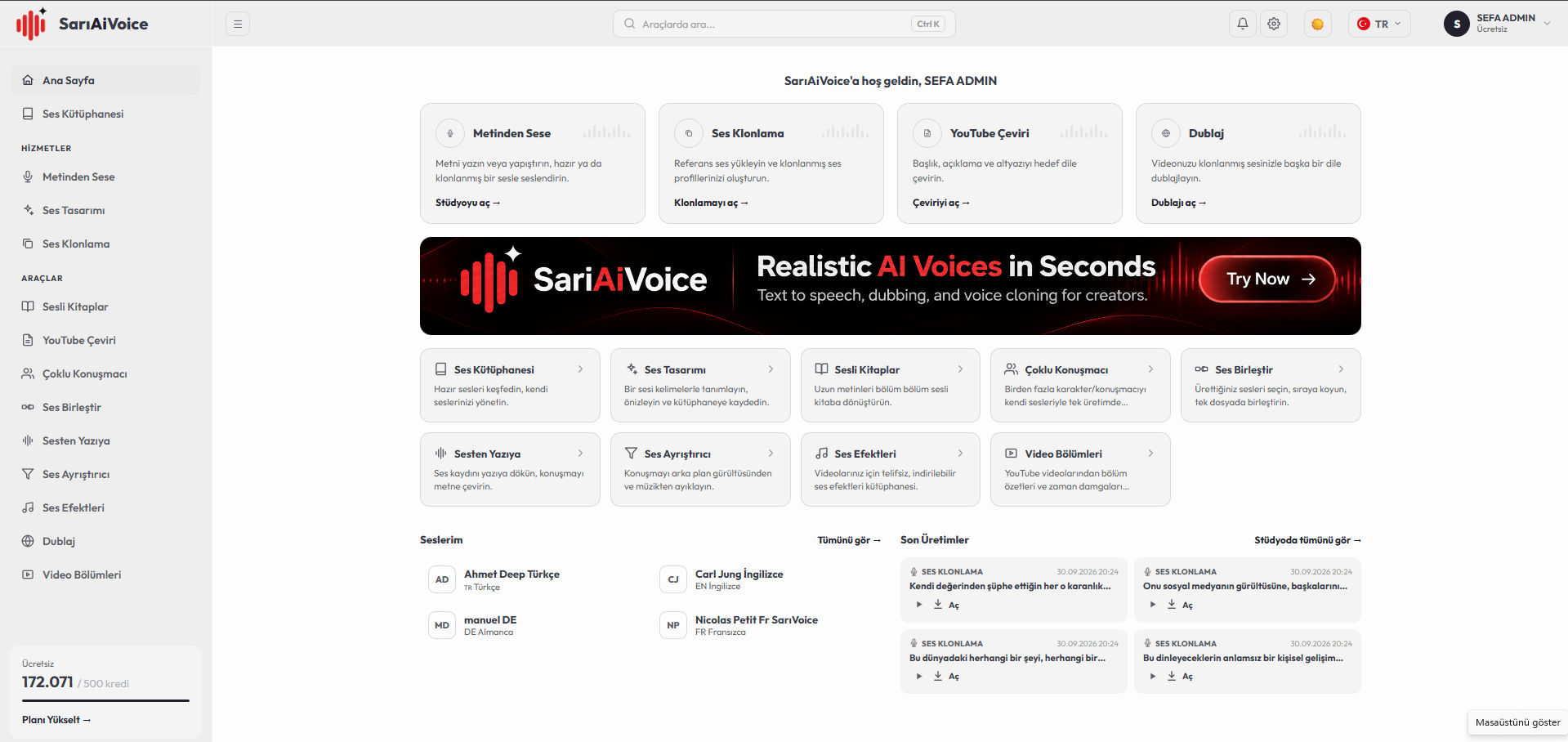Viewport: 1568px width, 742px height.
Task: Expand the SEFA ADMIN user menu
Action: (1498, 24)
